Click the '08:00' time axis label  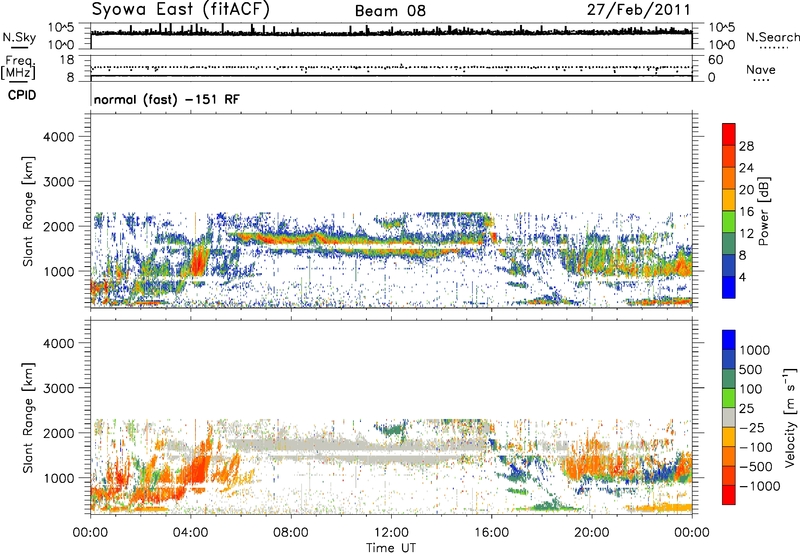pyautogui.click(x=290, y=533)
